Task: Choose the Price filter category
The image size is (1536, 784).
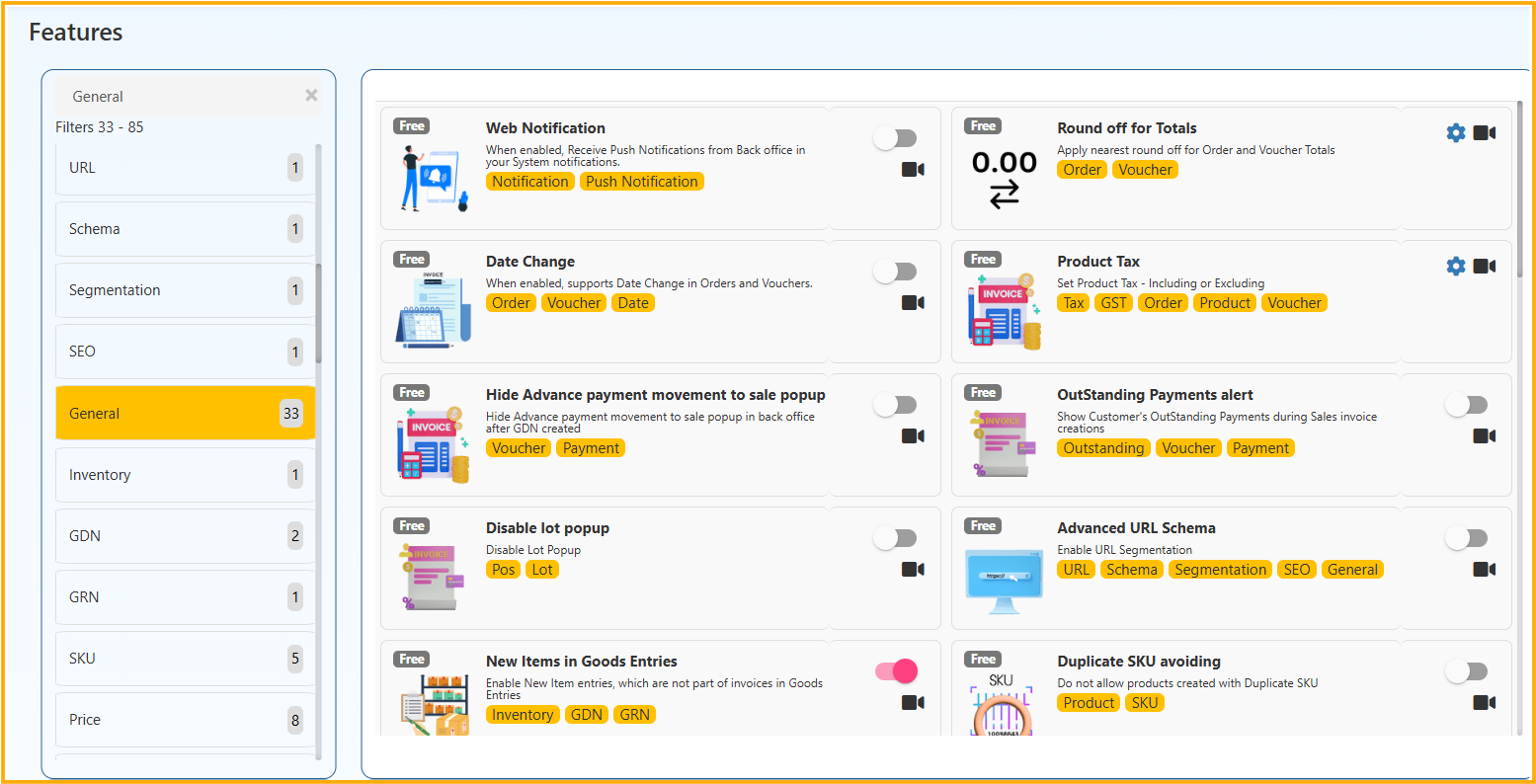Action: (x=185, y=720)
